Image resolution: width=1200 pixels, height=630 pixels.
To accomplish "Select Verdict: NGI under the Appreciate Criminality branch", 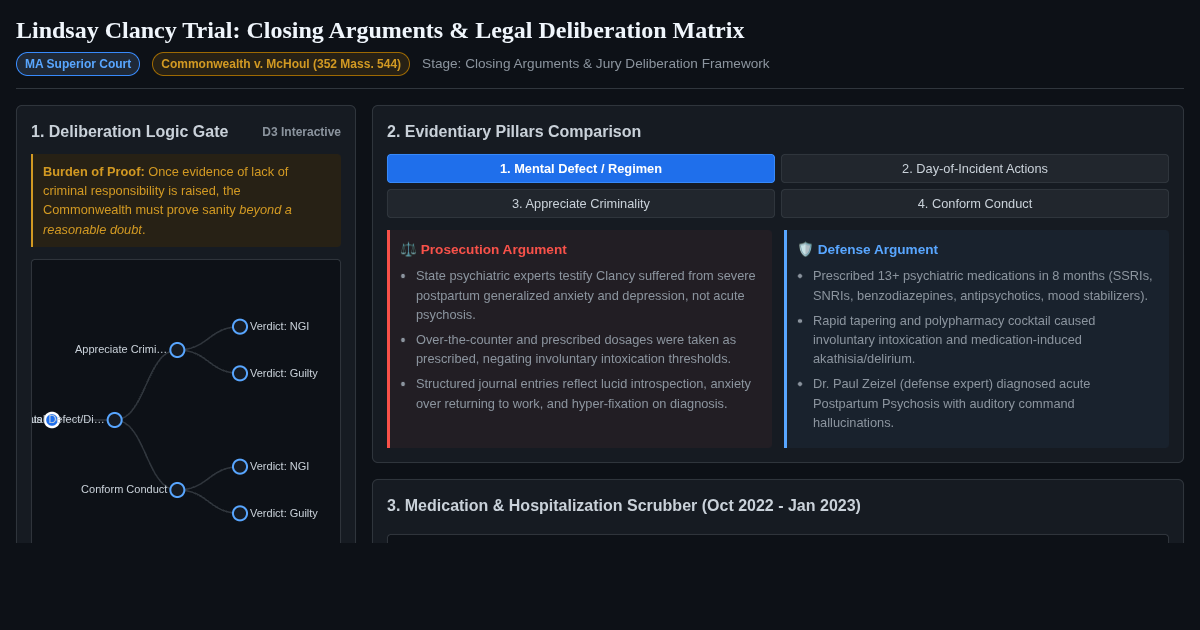I will pos(240,327).
